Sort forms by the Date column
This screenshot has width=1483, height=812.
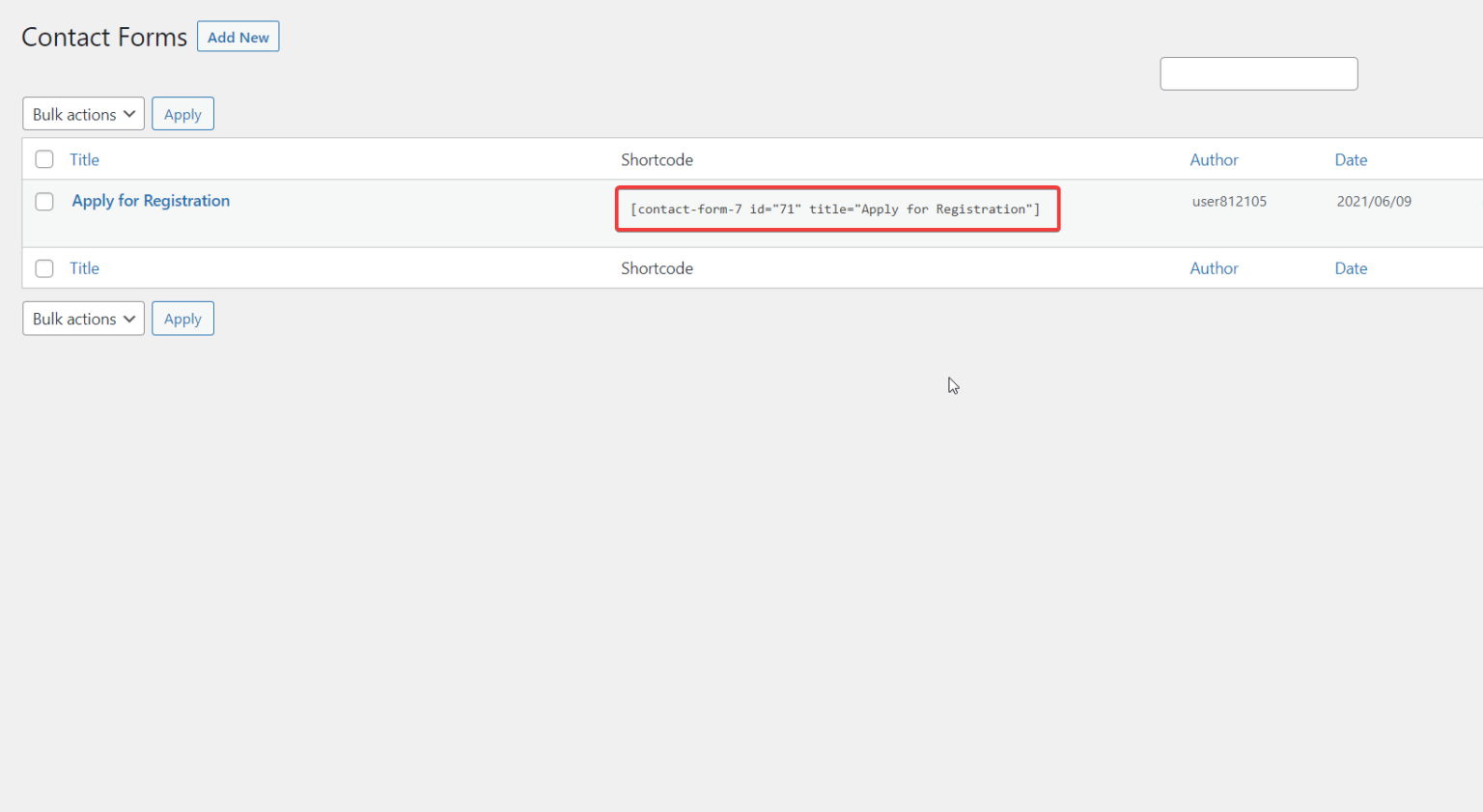coord(1351,158)
